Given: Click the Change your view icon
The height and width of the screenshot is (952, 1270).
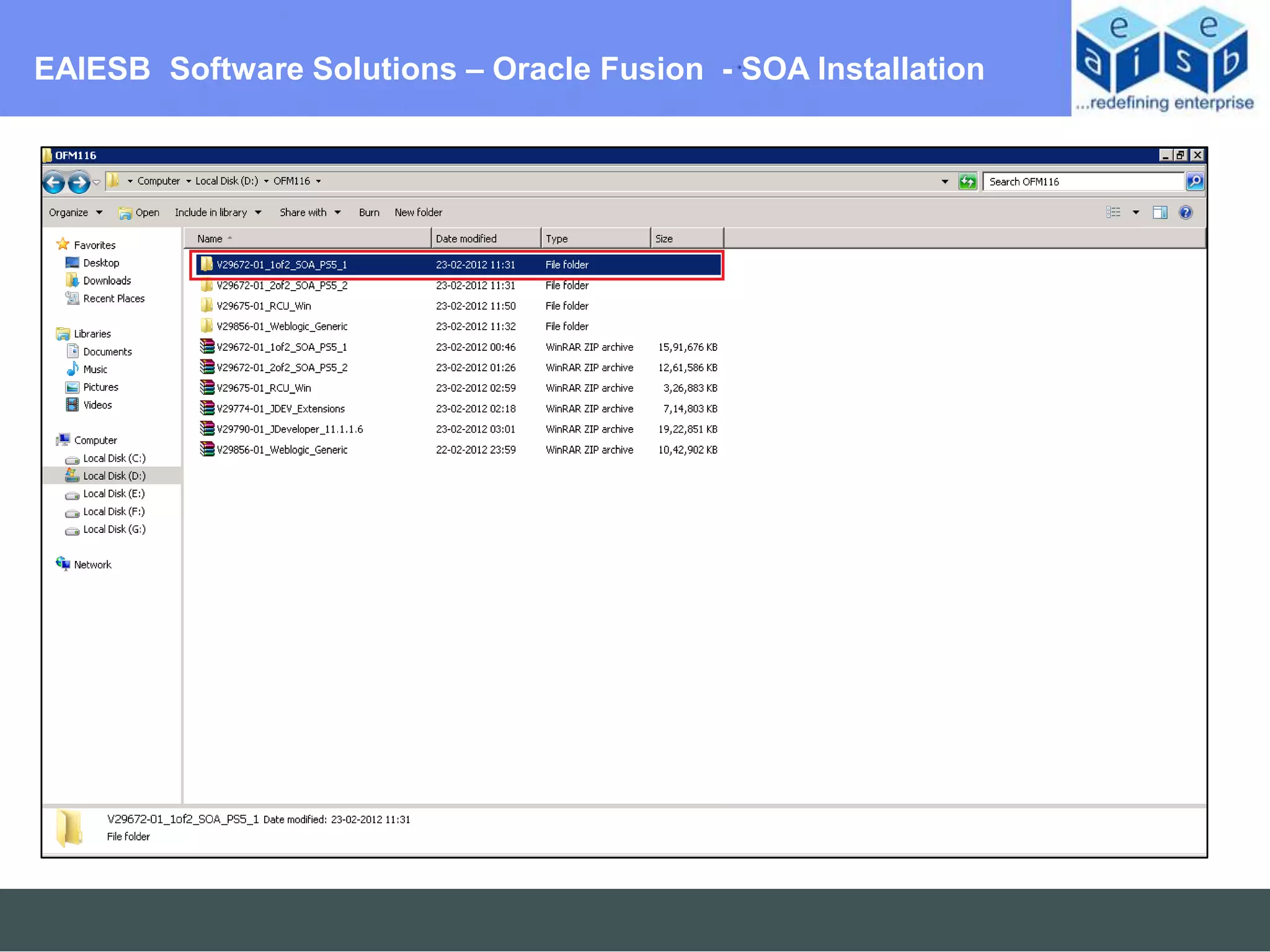Looking at the screenshot, I should 1113,213.
